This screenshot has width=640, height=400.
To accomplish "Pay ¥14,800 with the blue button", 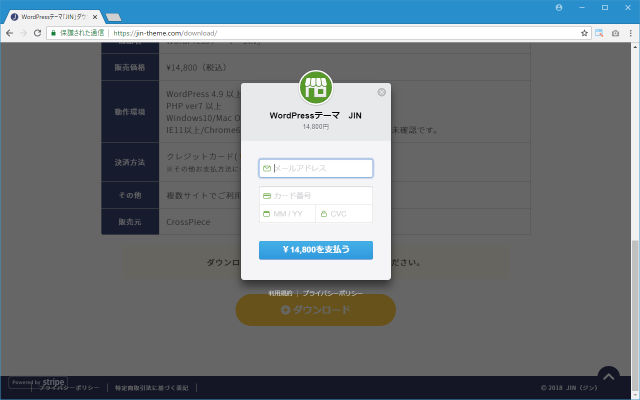I will coord(316,250).
